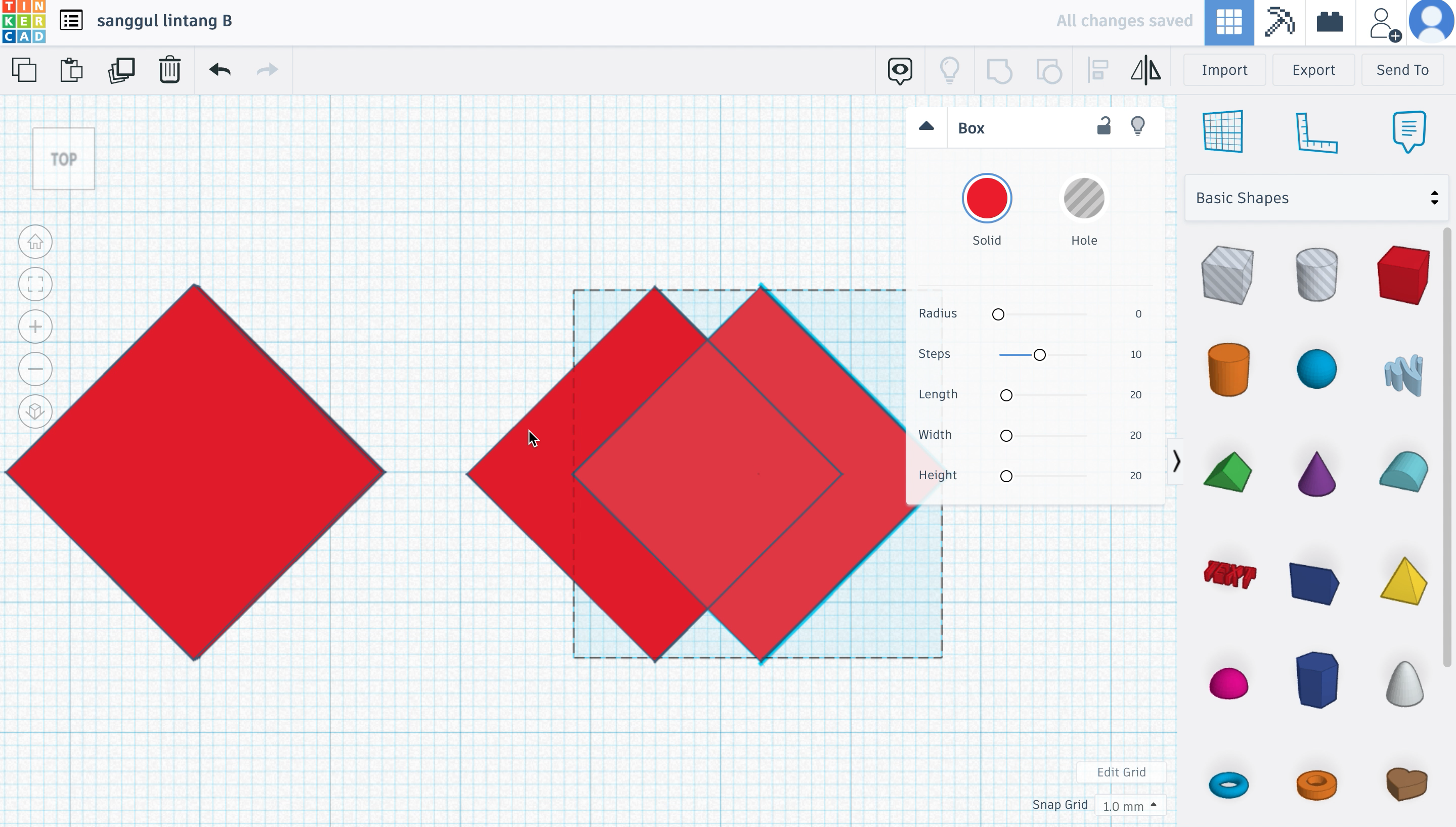Click the Align objects icon
Screen dimensions: 1456x827
[1098, 69]
